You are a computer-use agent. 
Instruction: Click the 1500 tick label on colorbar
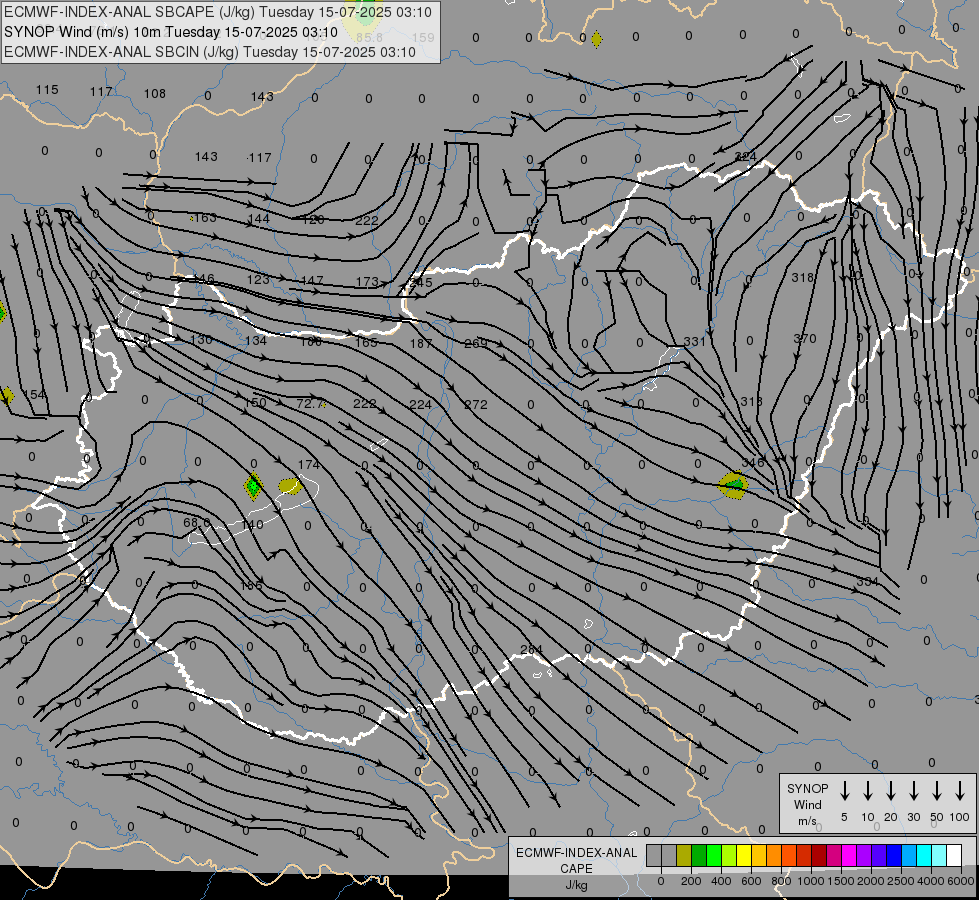[x=840, y=881]
